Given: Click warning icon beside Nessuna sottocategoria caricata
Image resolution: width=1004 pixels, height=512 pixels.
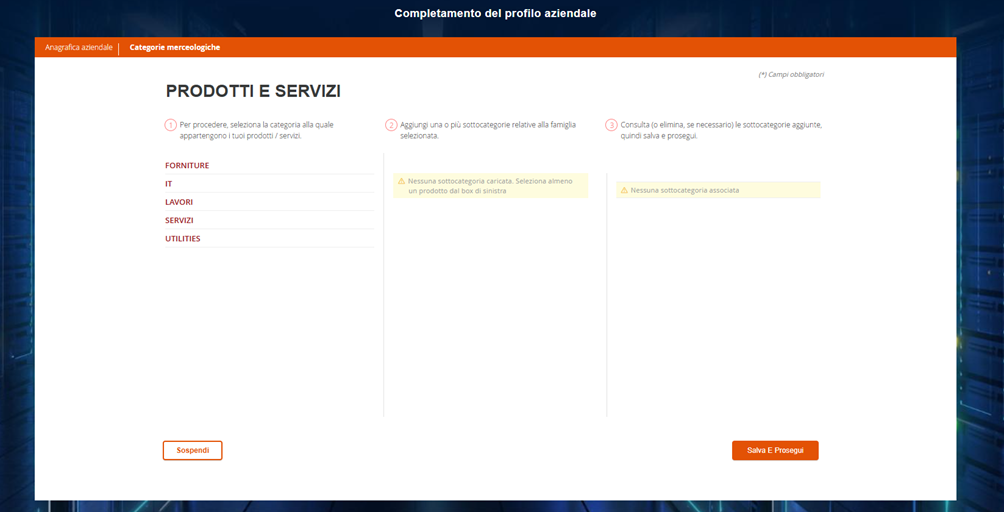Looking at the screenshot, I should click(x=401, y=181).
